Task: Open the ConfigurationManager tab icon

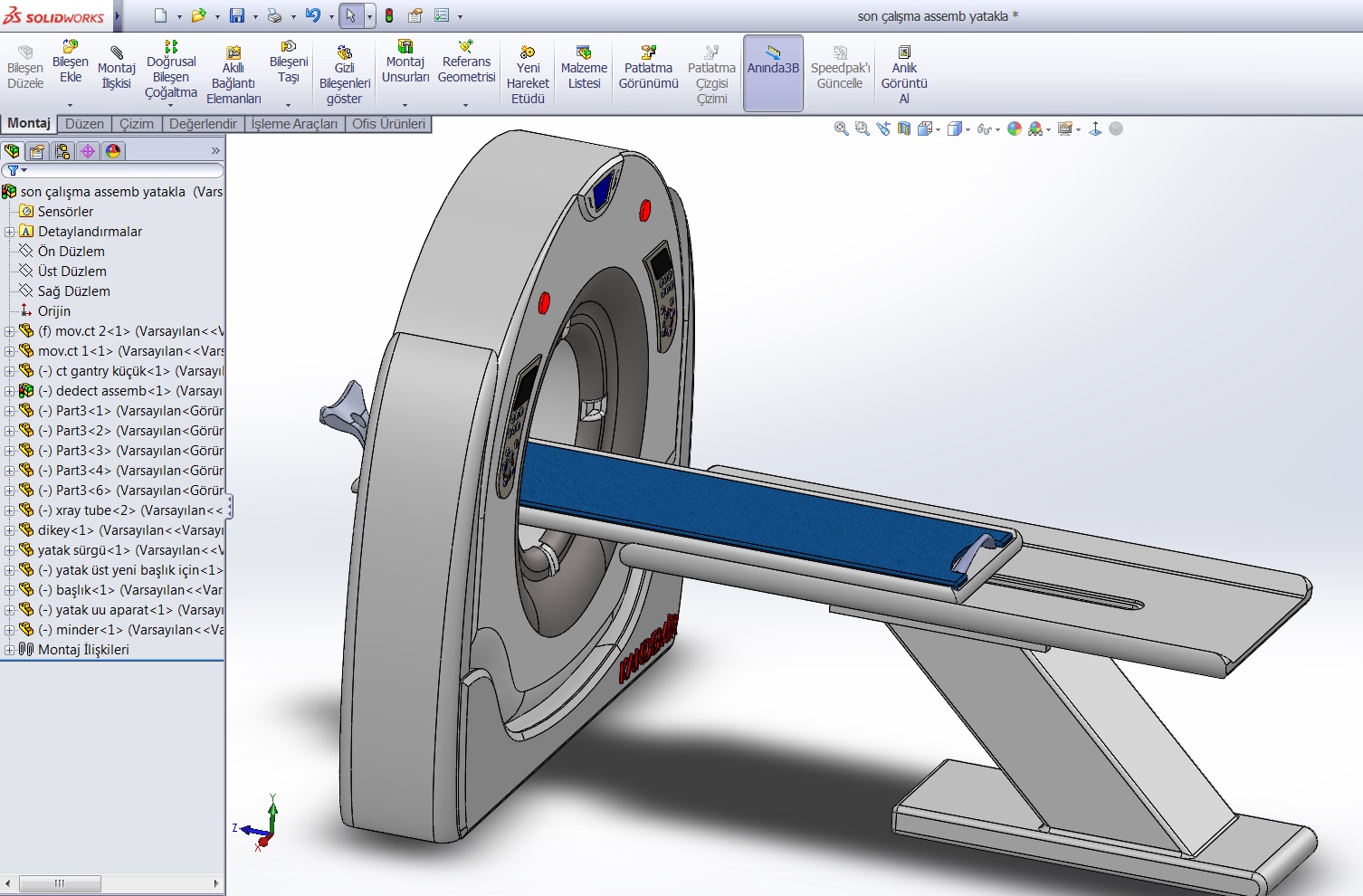Action: pyautogui.click(x=62, y=151)
